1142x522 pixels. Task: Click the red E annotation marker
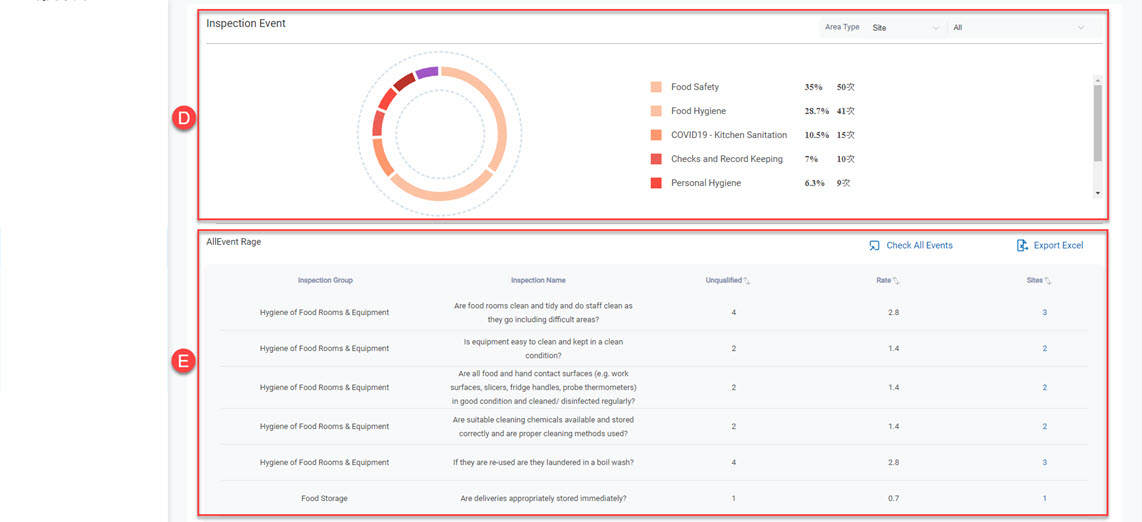pos(183,361)
